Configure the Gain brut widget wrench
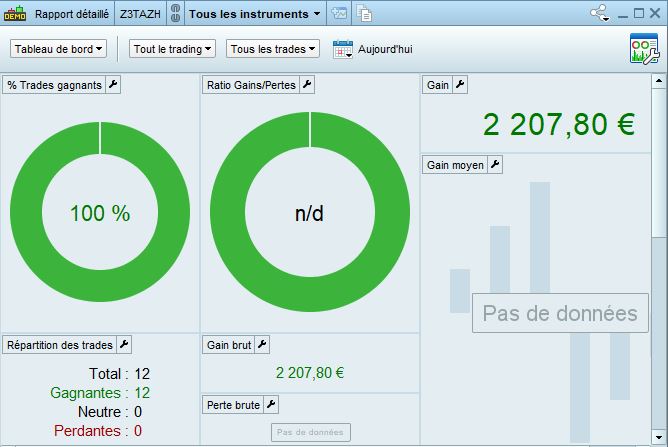 pyautogui.click(x=262, y=344)
